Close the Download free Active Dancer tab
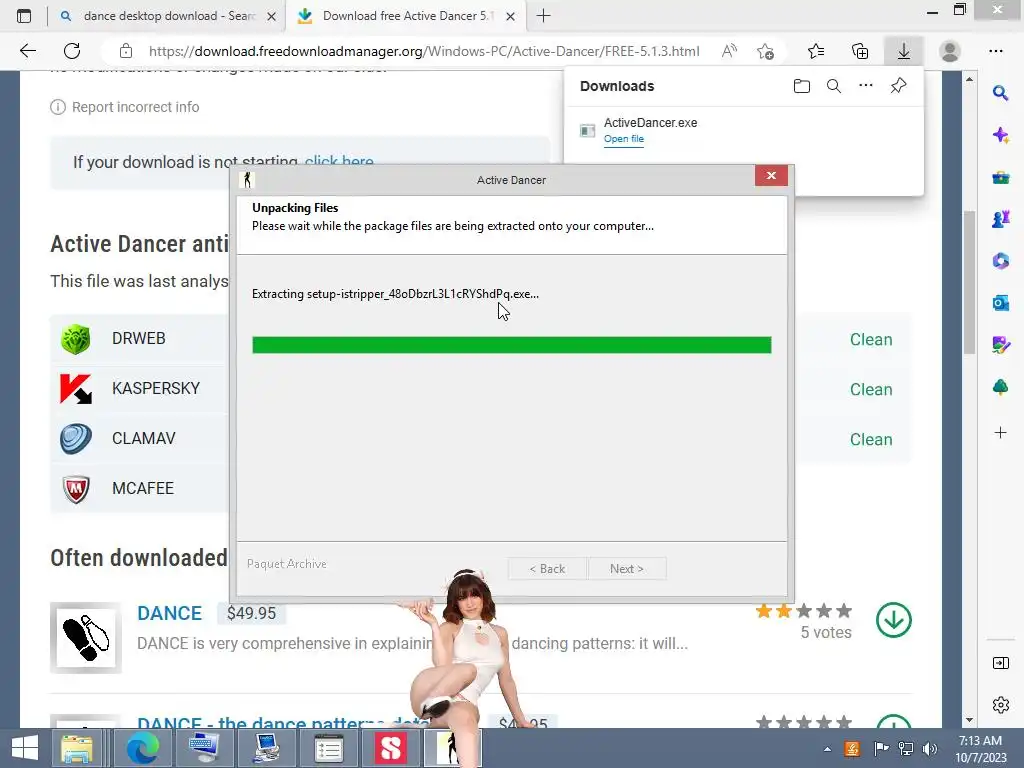This screenshot has width=1024, height=768. pyautogui.click(x=511, y=16)
